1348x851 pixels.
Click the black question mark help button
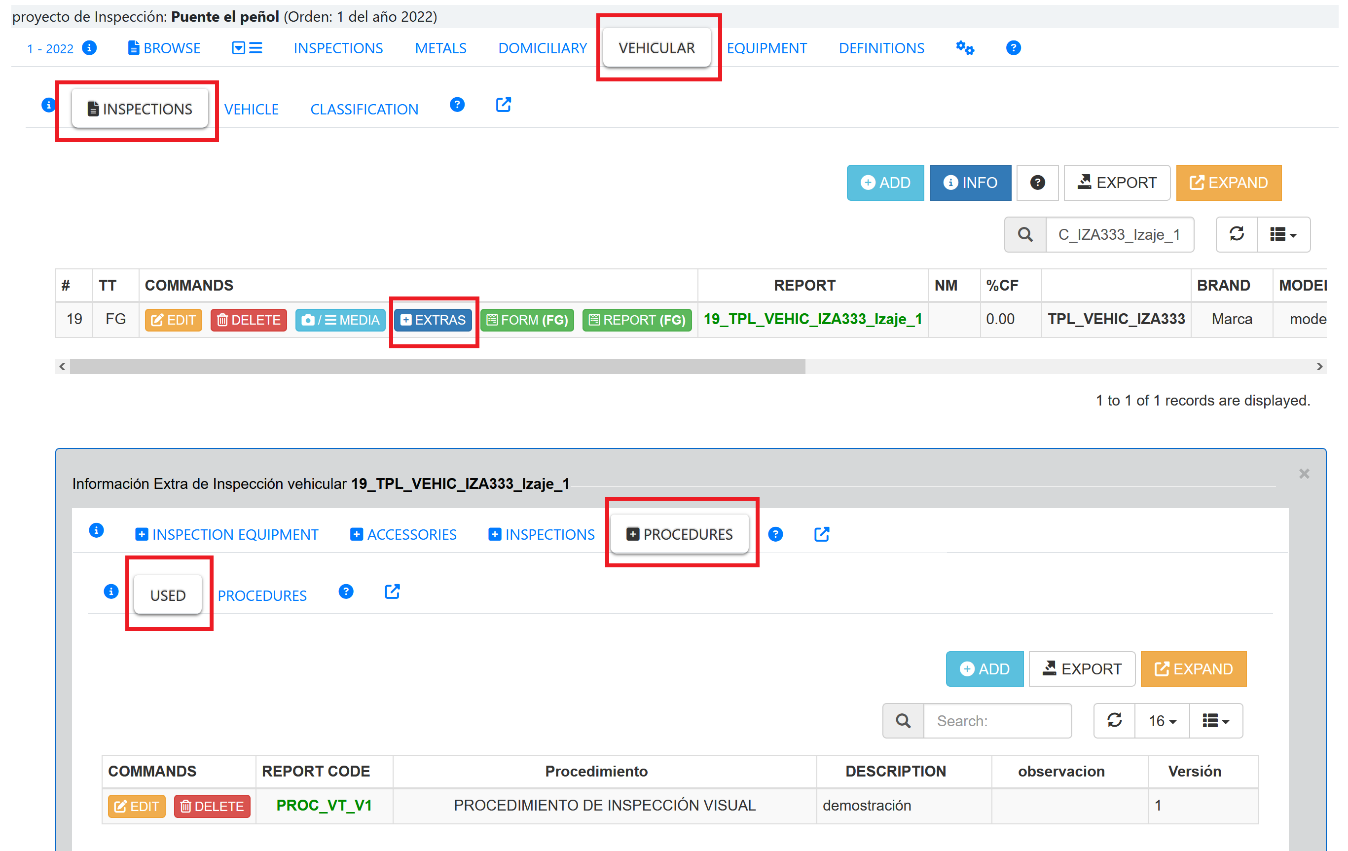pyautogui.click(x=1037, y=183)
